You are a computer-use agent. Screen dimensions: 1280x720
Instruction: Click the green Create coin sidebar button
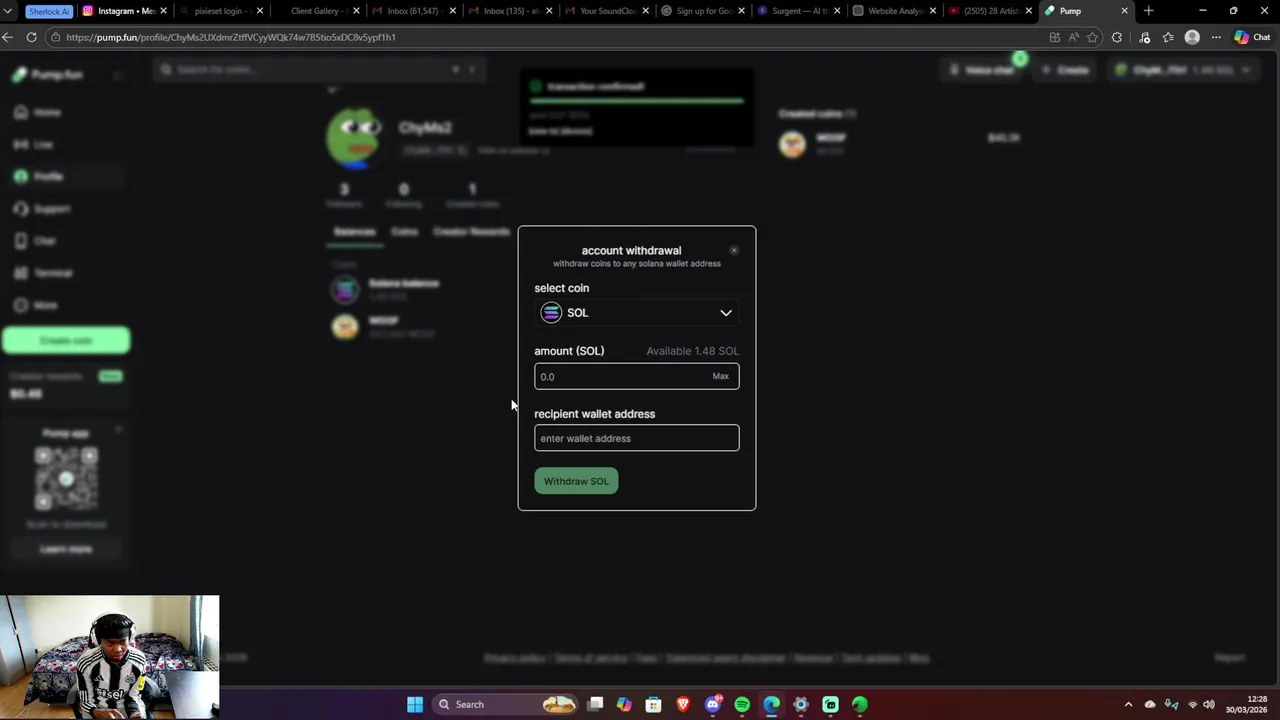pos(66,341)
